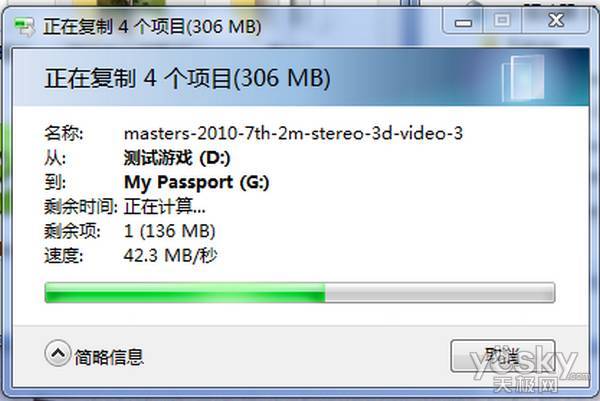This screenshot has width=600, height=401.
Task: Collapse details with the round chevron icon
Action: click(58, 353)
